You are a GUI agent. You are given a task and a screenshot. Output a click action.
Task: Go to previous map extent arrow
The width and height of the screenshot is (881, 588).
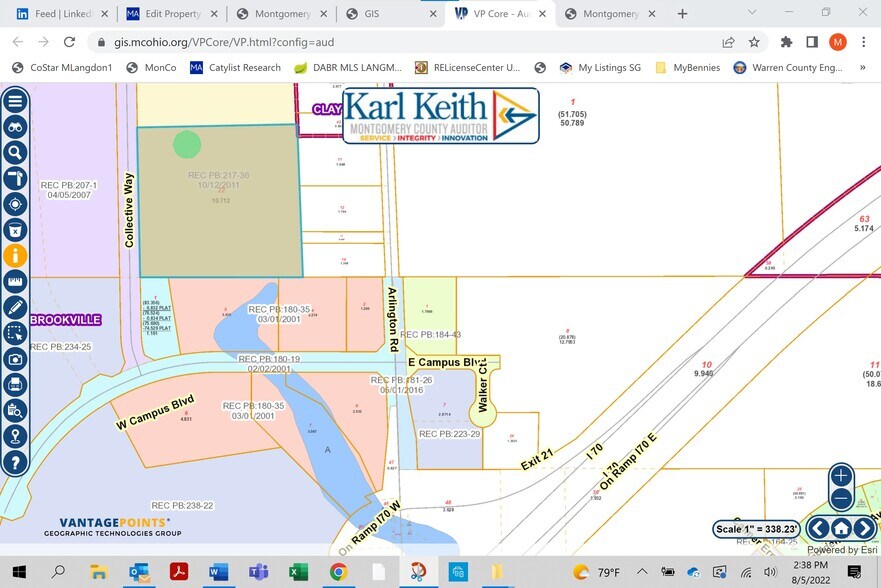tap(819, 528)
